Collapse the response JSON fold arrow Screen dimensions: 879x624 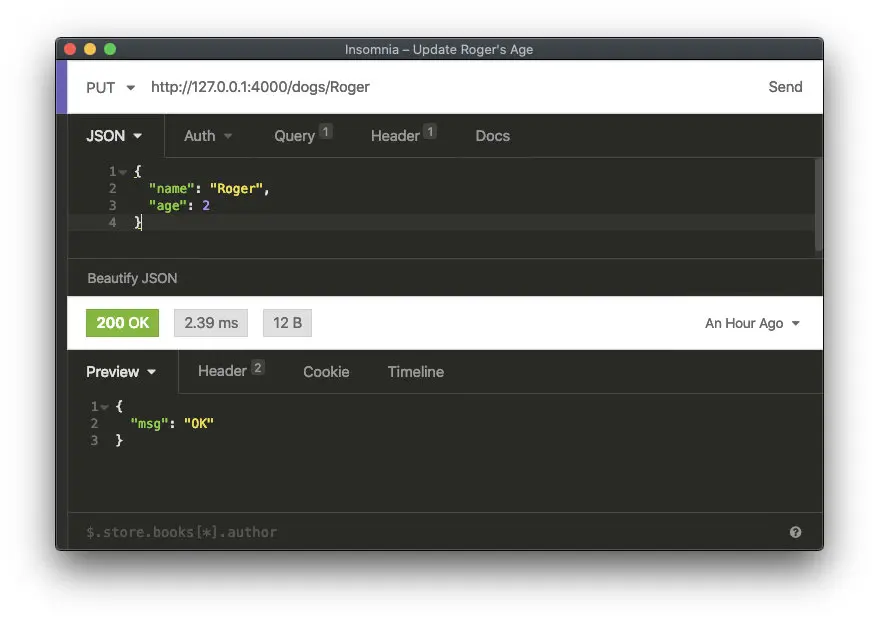104,407
